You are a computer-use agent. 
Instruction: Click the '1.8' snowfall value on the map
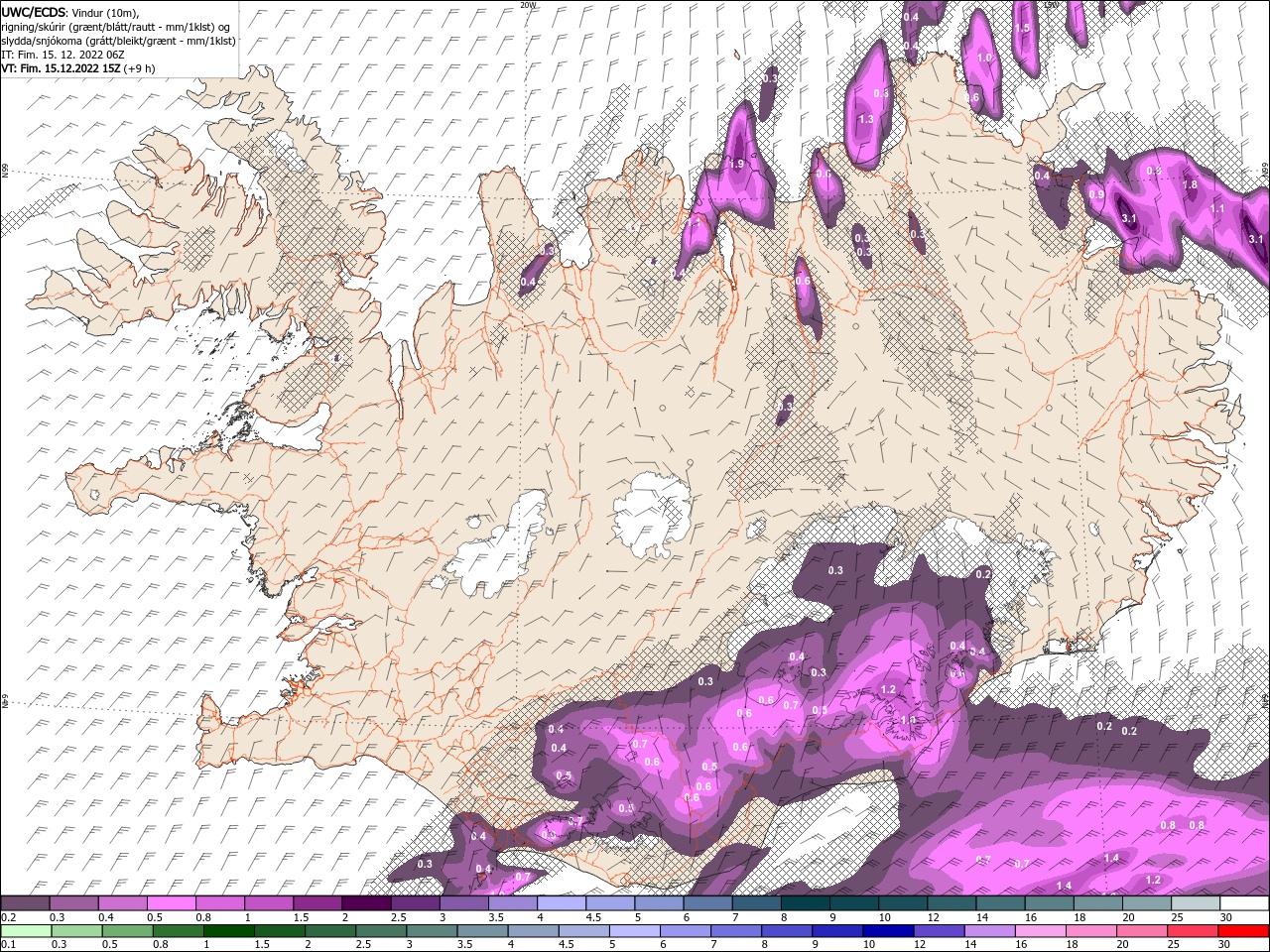click(x=1191, y=184)
